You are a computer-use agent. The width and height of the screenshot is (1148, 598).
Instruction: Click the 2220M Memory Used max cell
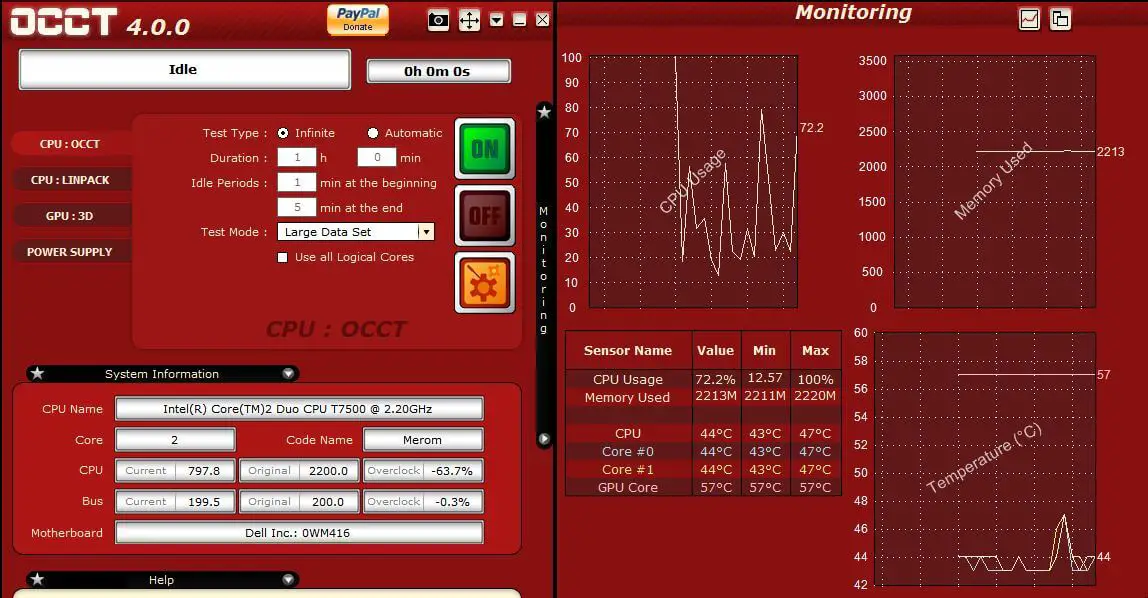pyautogui.click(x=816, y=396)
